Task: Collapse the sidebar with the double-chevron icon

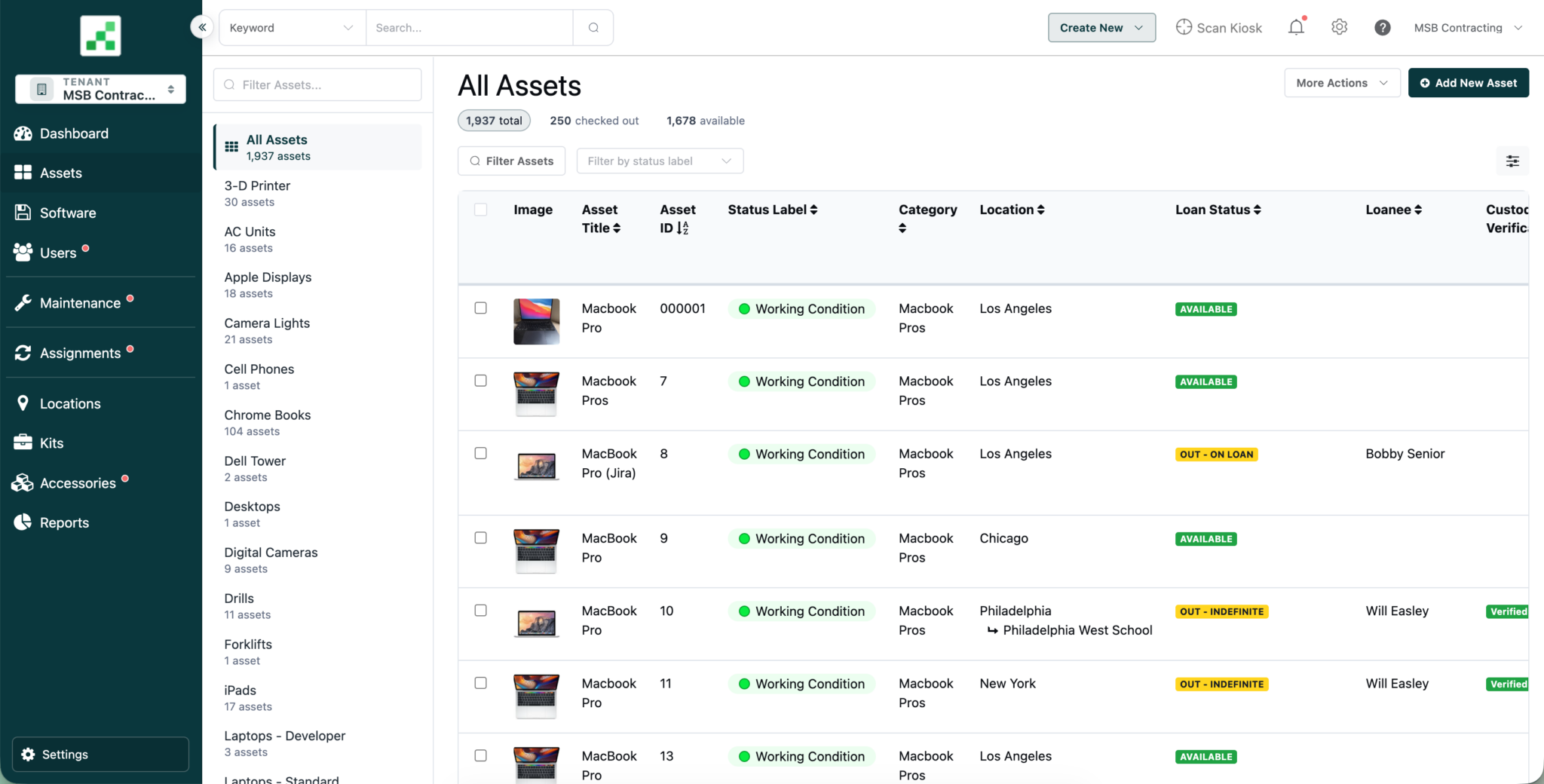Action: click(x=202, y=27)
